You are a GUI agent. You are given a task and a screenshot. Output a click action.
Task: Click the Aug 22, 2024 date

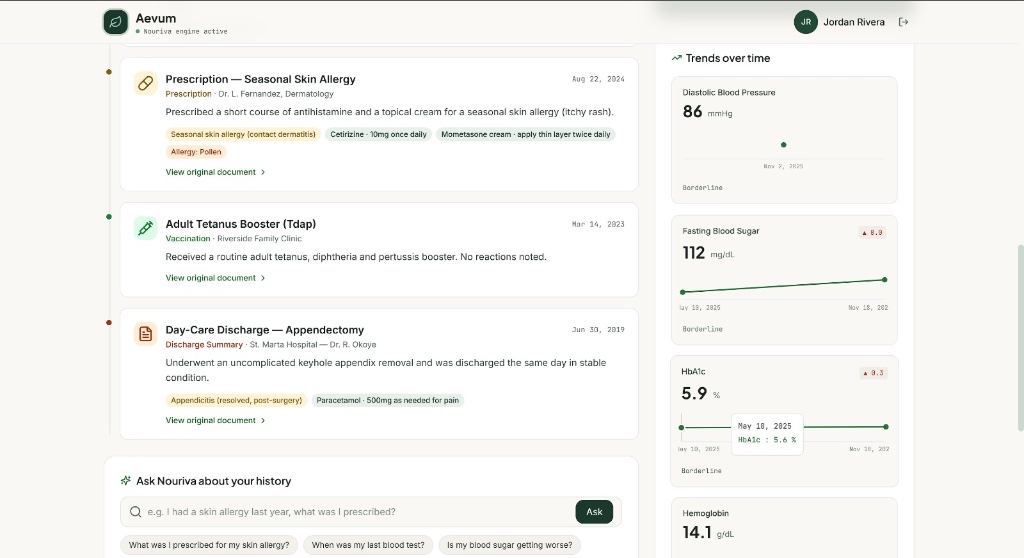pos(598,79)
